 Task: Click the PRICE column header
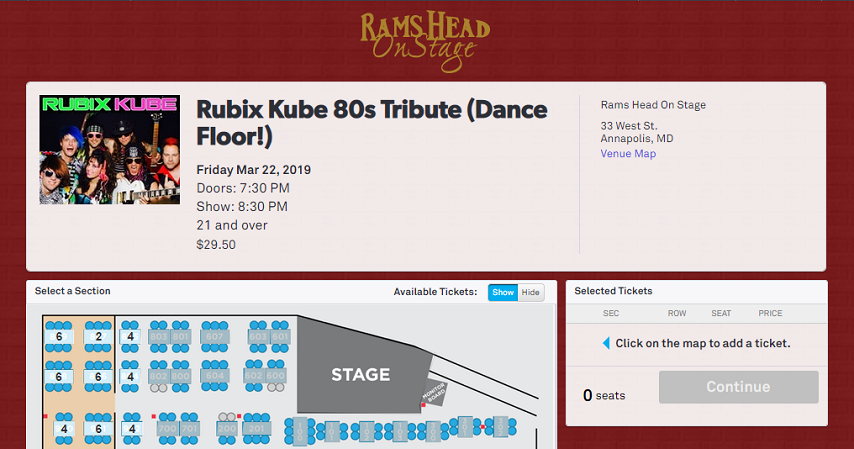tap(770, 313)
